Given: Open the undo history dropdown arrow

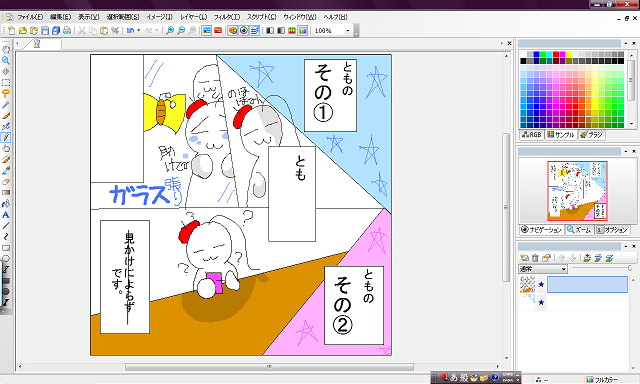Looking at the screenshot, I should 138,31.
